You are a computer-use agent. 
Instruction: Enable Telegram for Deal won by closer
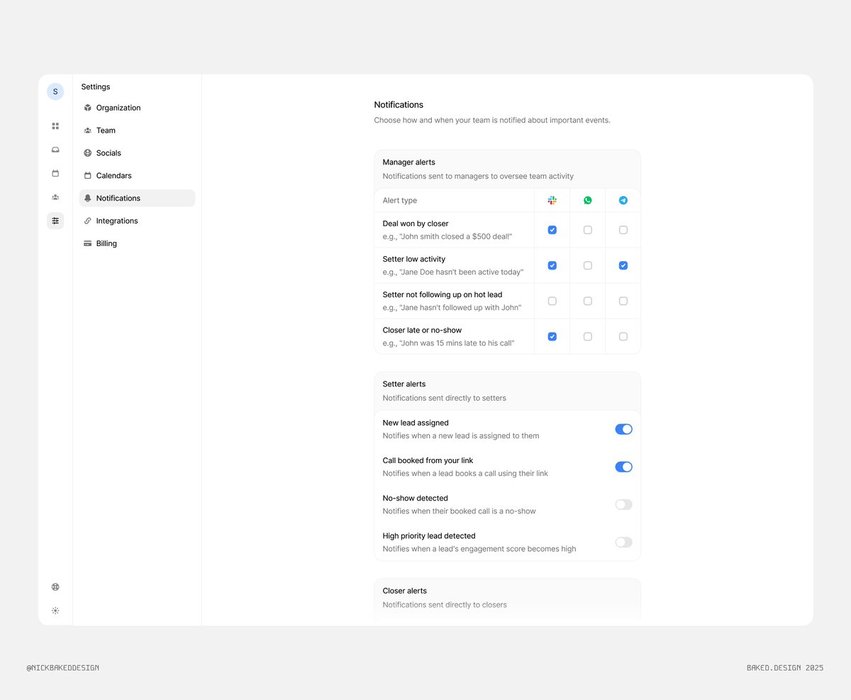623,230
